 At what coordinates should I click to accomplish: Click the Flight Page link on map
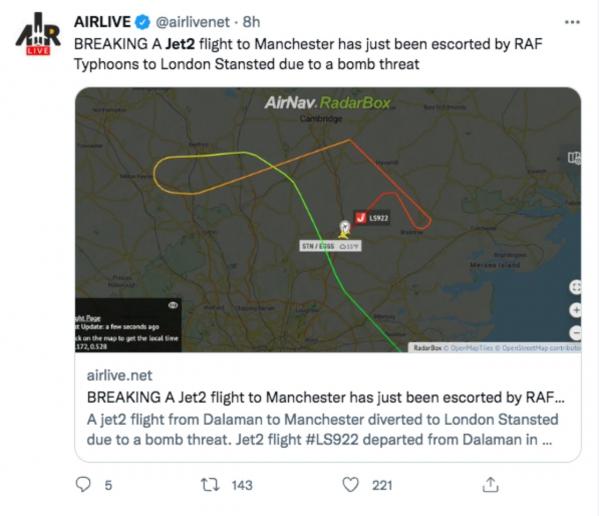coord(86,316)
